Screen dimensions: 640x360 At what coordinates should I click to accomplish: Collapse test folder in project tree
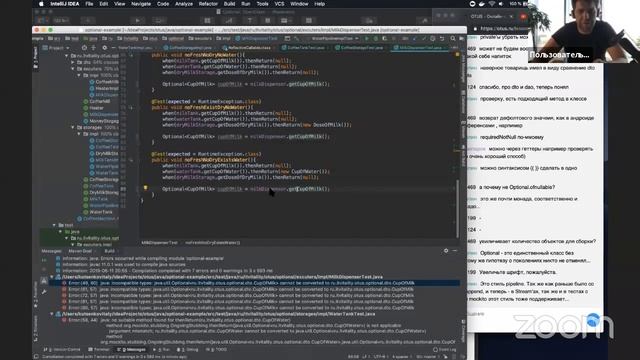[53, 225]
